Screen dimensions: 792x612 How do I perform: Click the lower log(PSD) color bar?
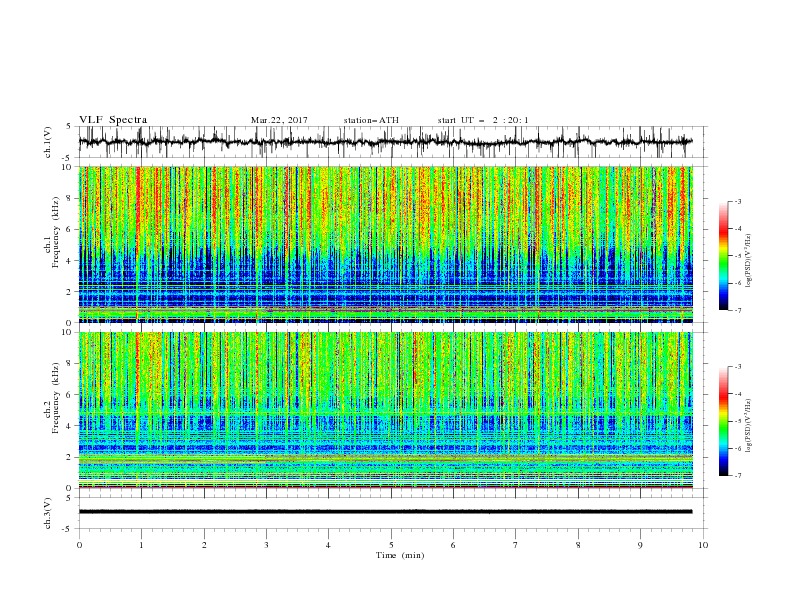click(x=723, y=421)
